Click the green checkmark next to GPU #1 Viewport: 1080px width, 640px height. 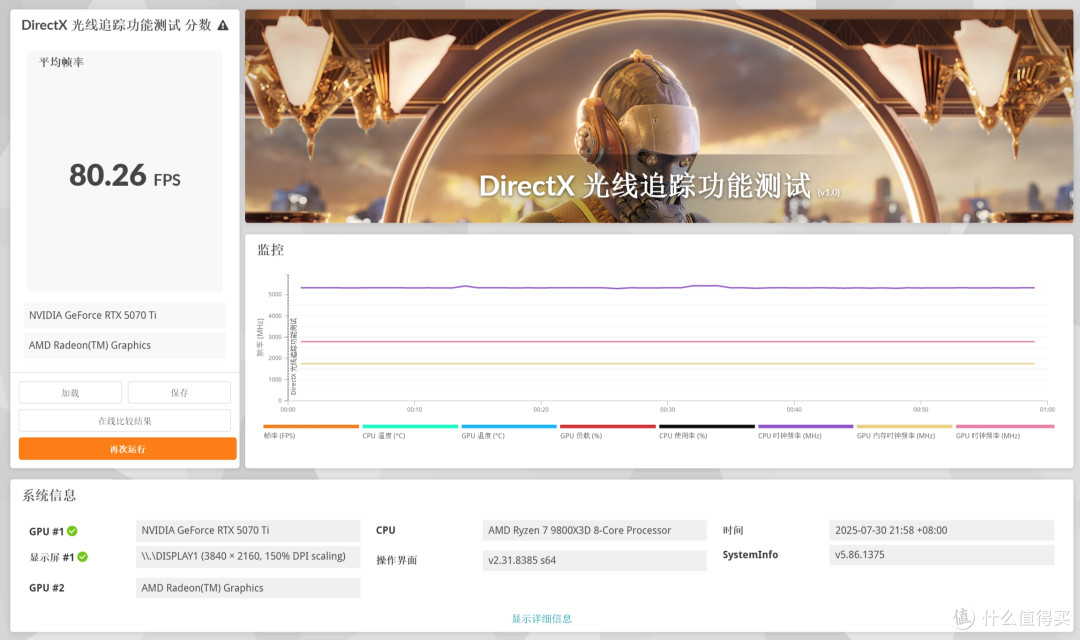pos(72,531)
